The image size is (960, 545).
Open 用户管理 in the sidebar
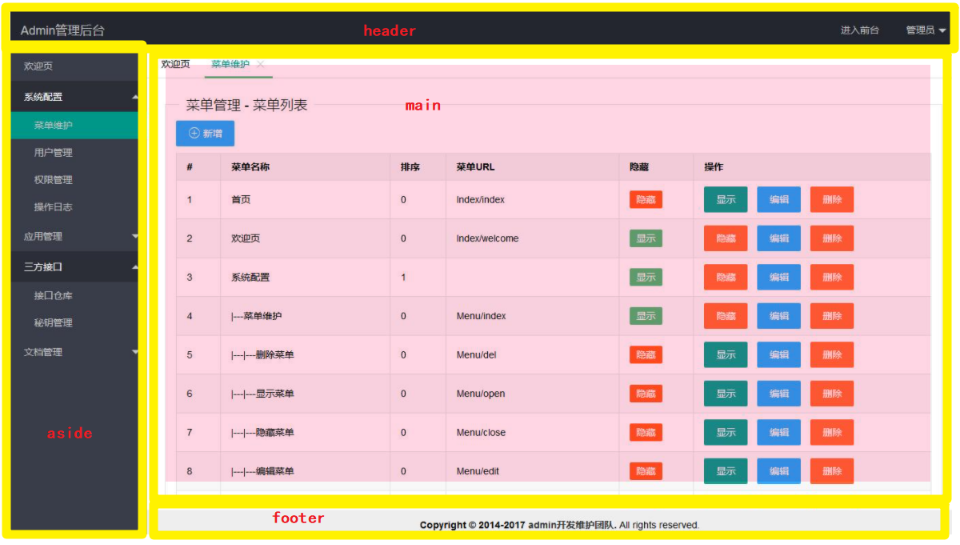pyautogui.click(x=74, y=152)
